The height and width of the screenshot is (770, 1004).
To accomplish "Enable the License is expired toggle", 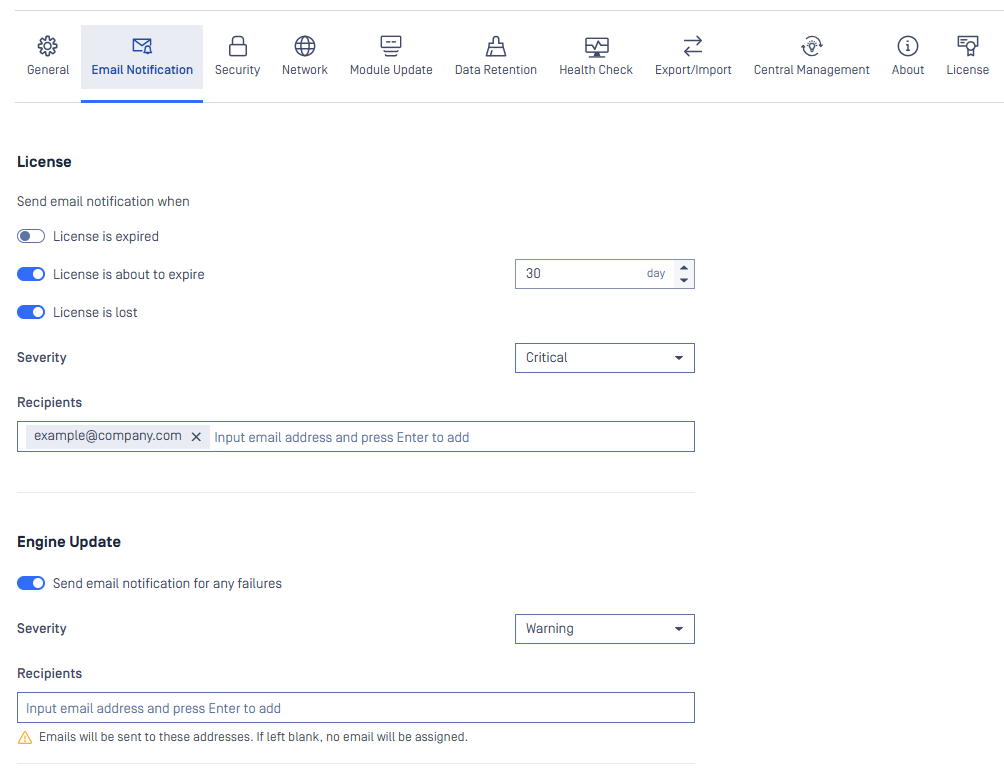I will 31,236.
